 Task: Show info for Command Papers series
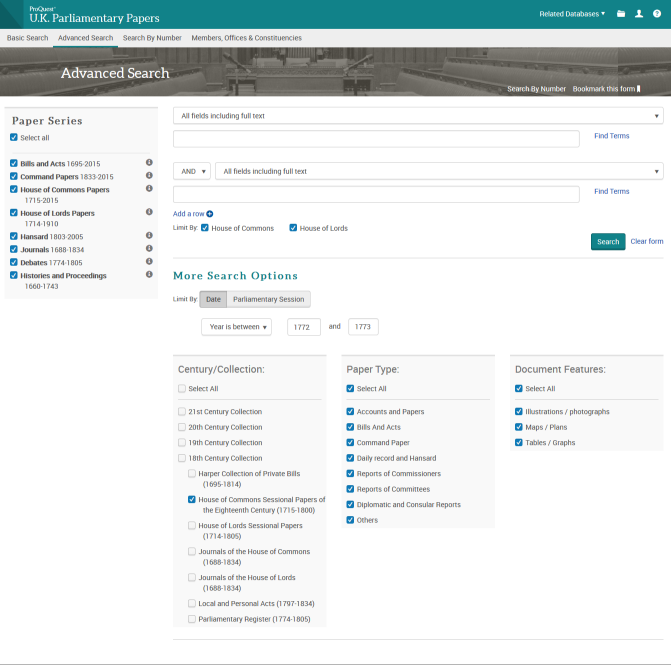coord(149,175)
